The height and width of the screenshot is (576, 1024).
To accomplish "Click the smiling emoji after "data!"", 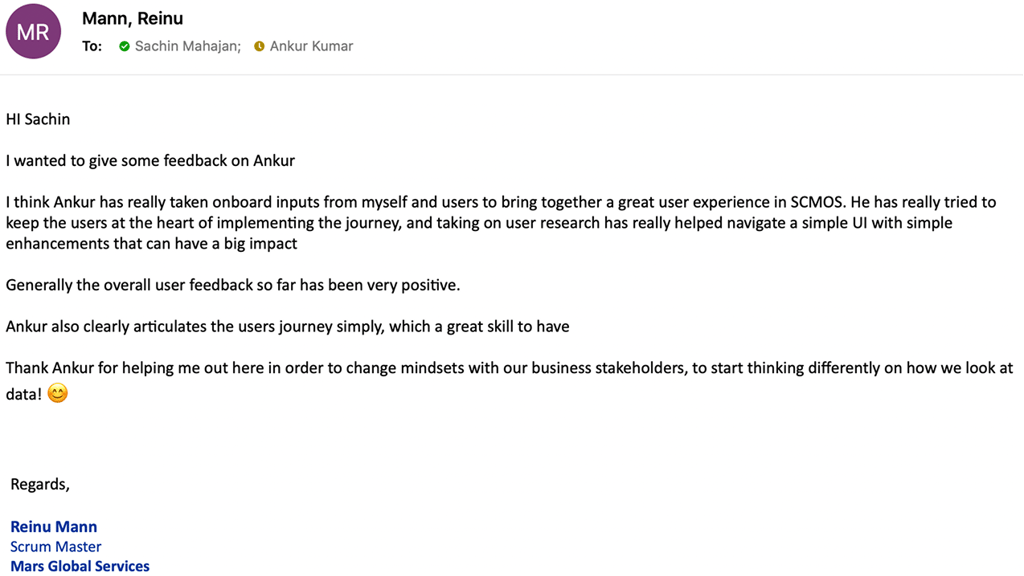I will coord(58,394).
